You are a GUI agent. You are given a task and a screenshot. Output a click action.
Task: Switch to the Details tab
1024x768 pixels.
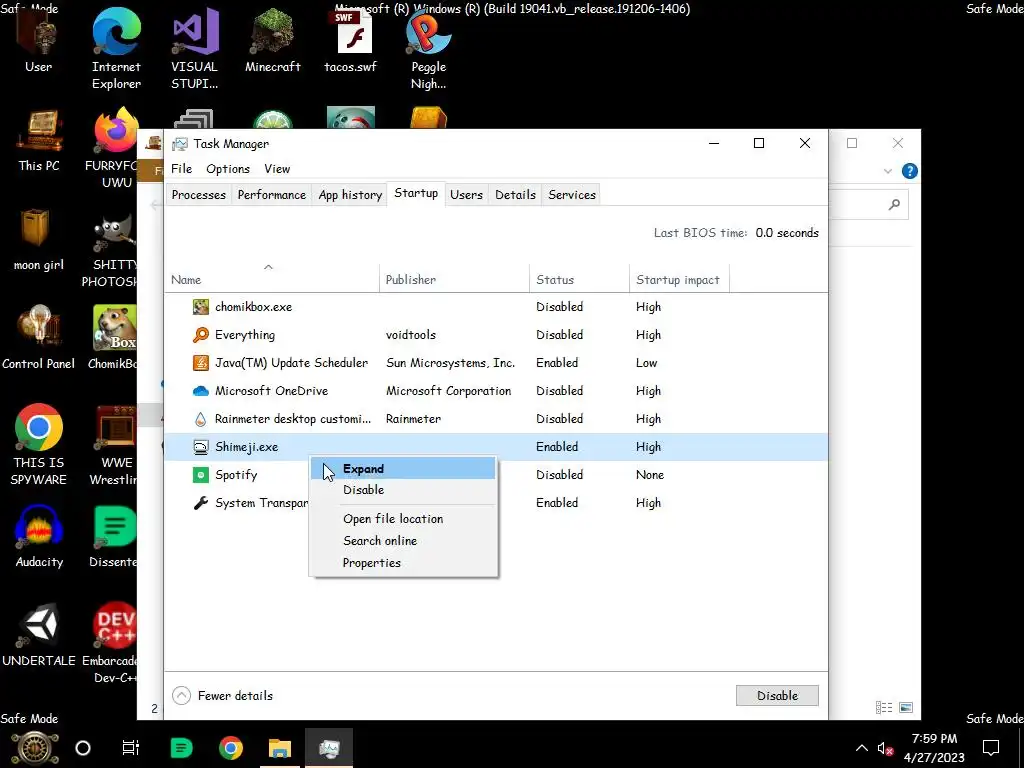[515, 195]
